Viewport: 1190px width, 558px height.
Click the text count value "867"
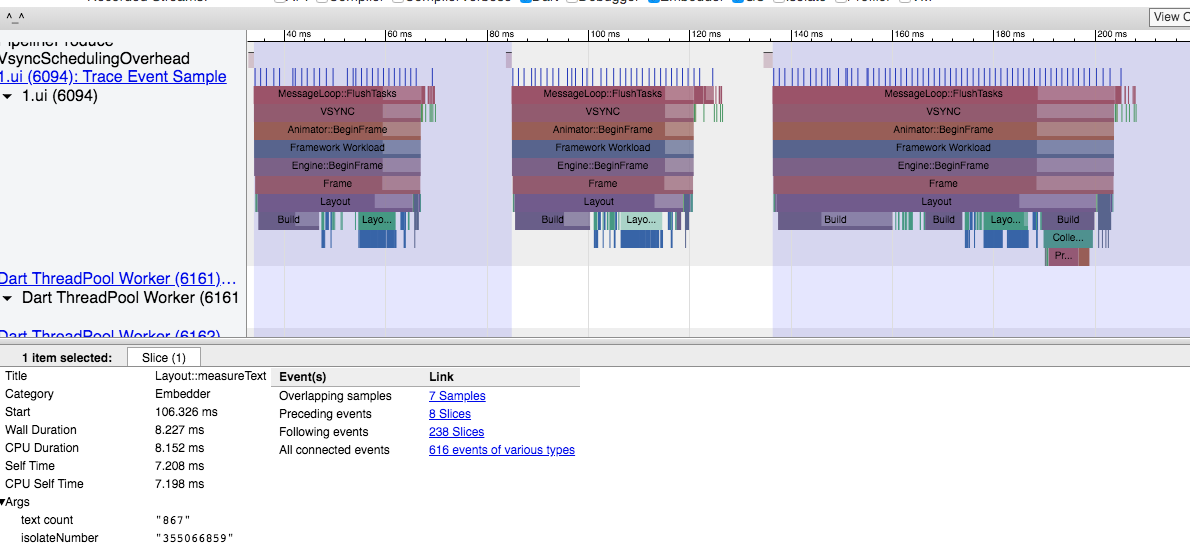172,520
